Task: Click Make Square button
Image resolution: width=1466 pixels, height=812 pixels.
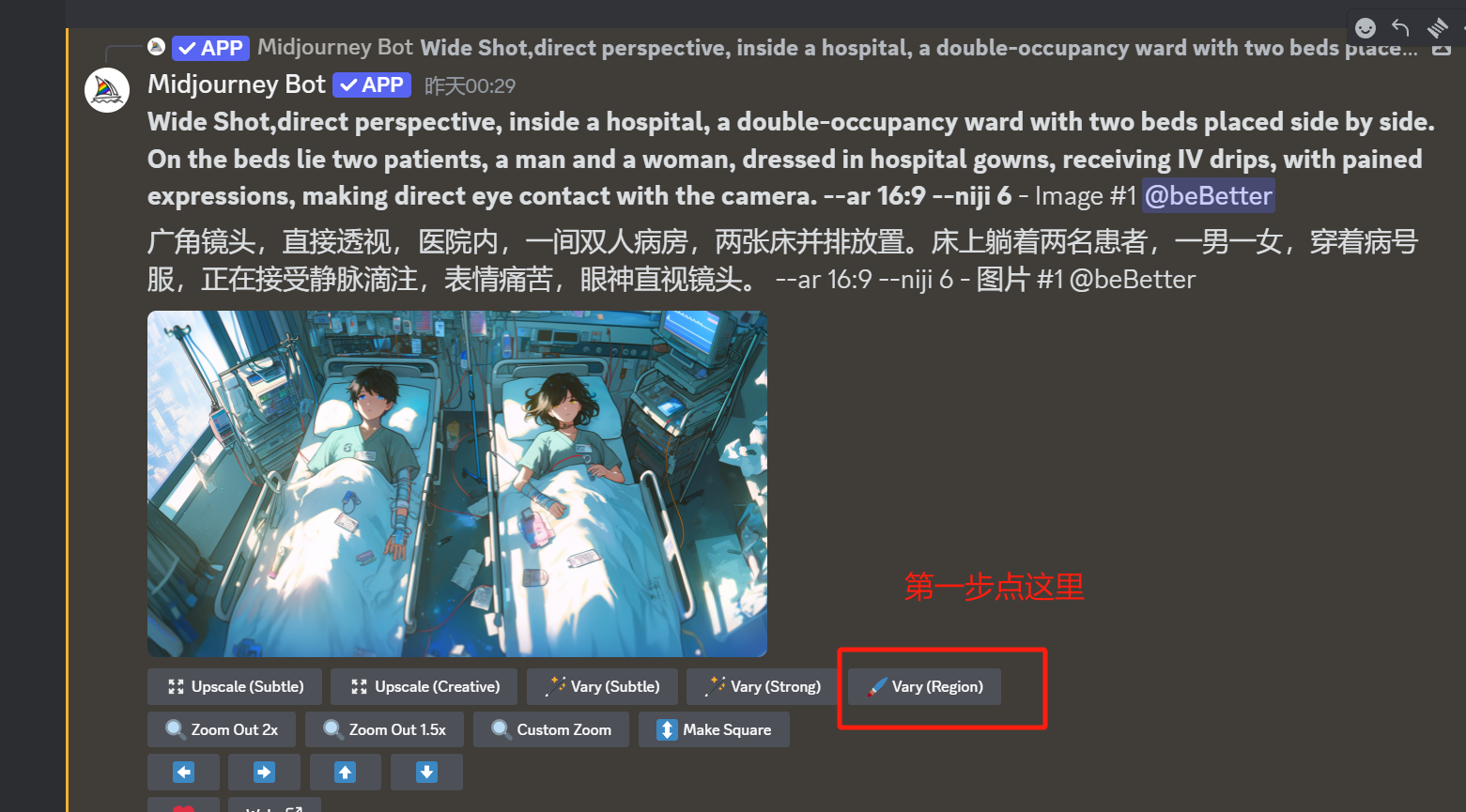Action: coord(714,729)
